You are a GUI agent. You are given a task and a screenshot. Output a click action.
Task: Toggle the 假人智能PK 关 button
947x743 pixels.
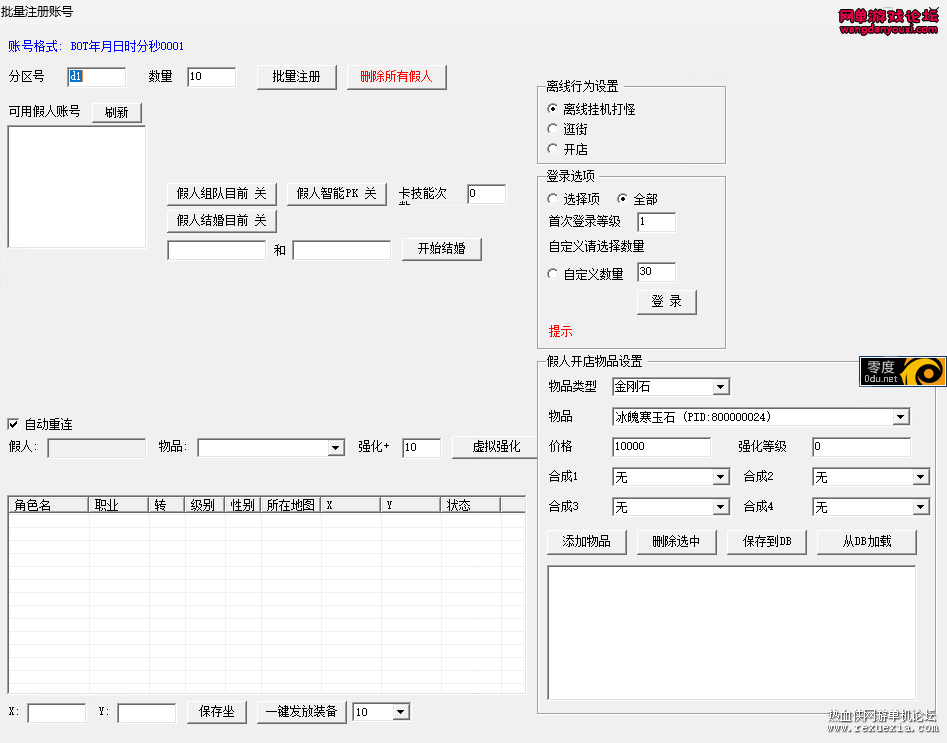click(x=336, y=194)
